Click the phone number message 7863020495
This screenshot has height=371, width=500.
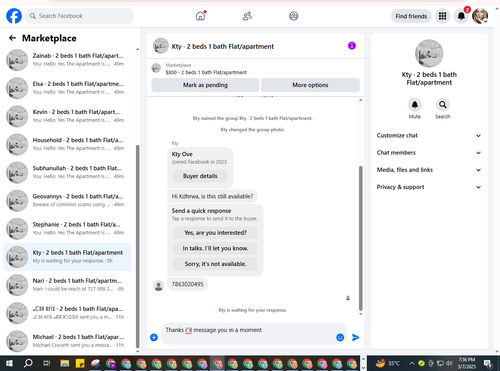188,284
